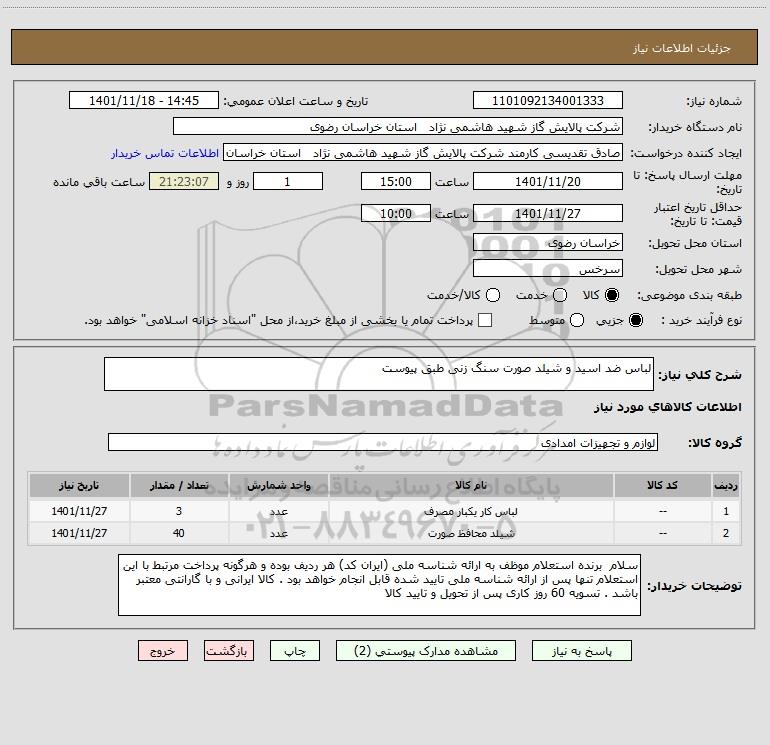770x745 pixels.
Task: Click the کد کالا column header
Action: [x=662, y=486]
